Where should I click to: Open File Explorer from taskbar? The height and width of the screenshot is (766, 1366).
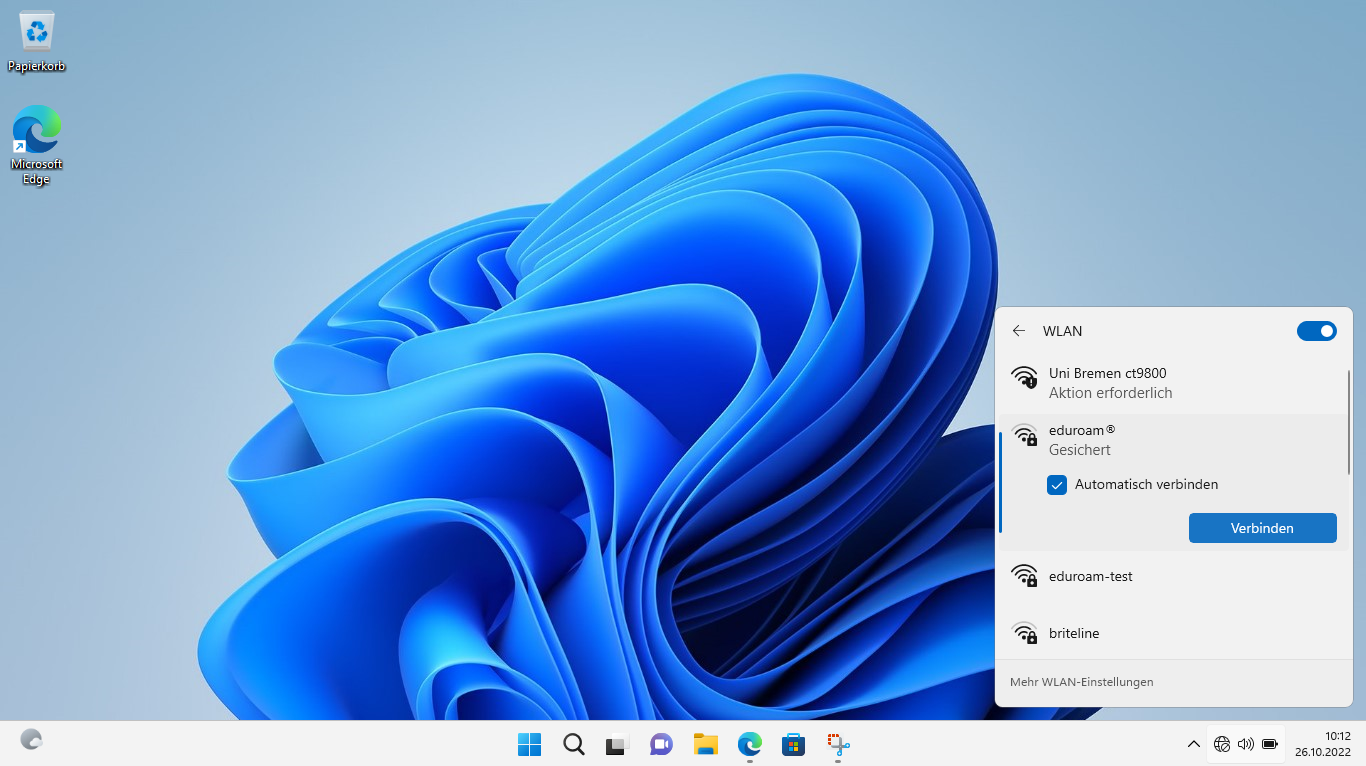(706, 744)
